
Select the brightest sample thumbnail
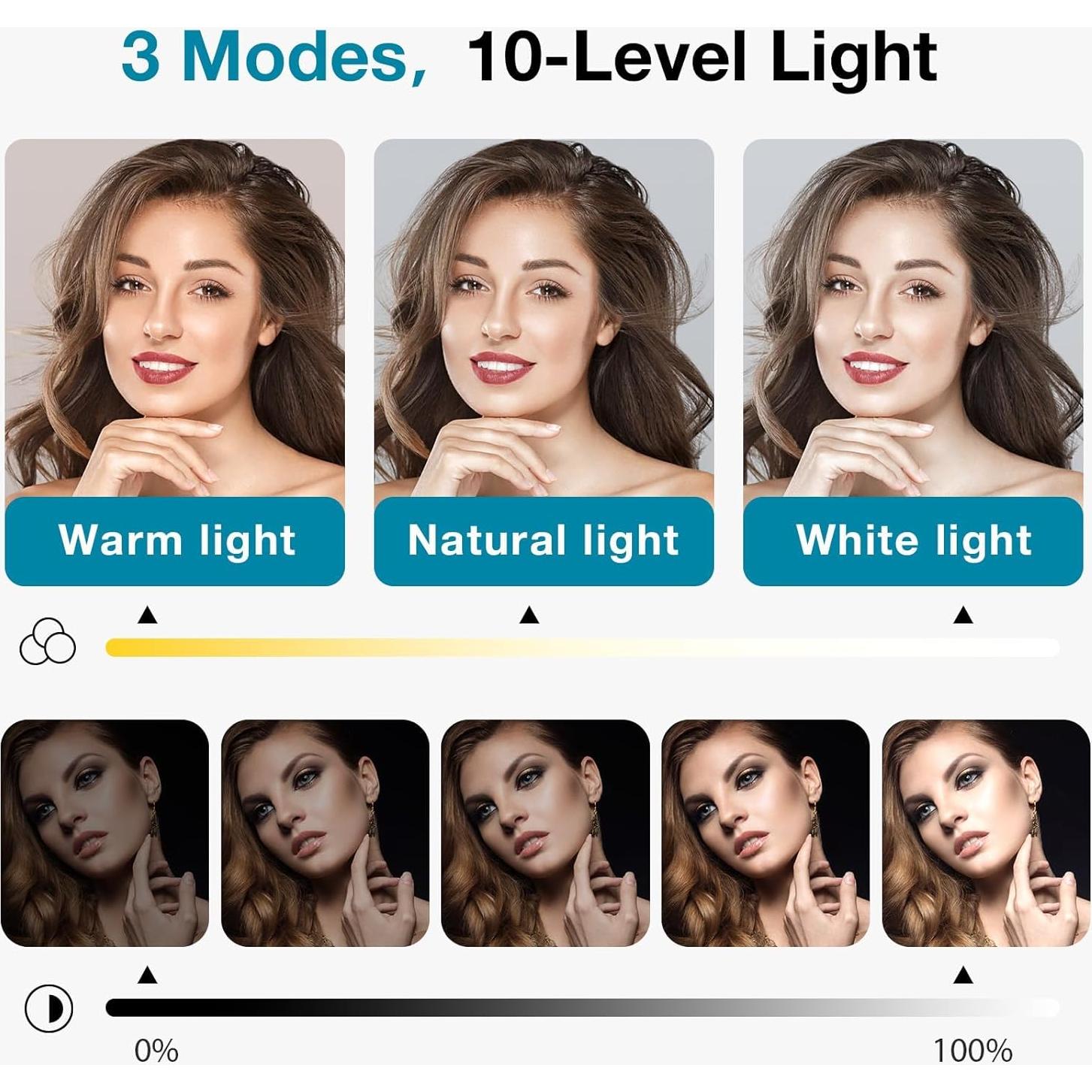tap(986, 833)
